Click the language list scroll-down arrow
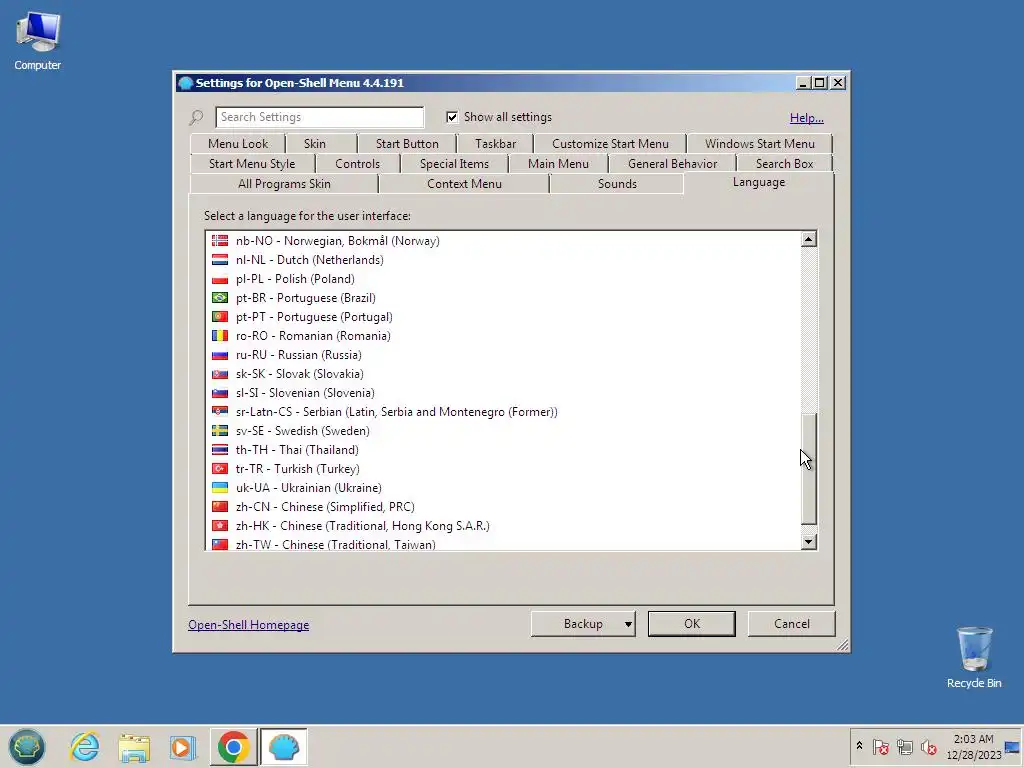The width and height of the screenshot is (1024, 768). 808,541
